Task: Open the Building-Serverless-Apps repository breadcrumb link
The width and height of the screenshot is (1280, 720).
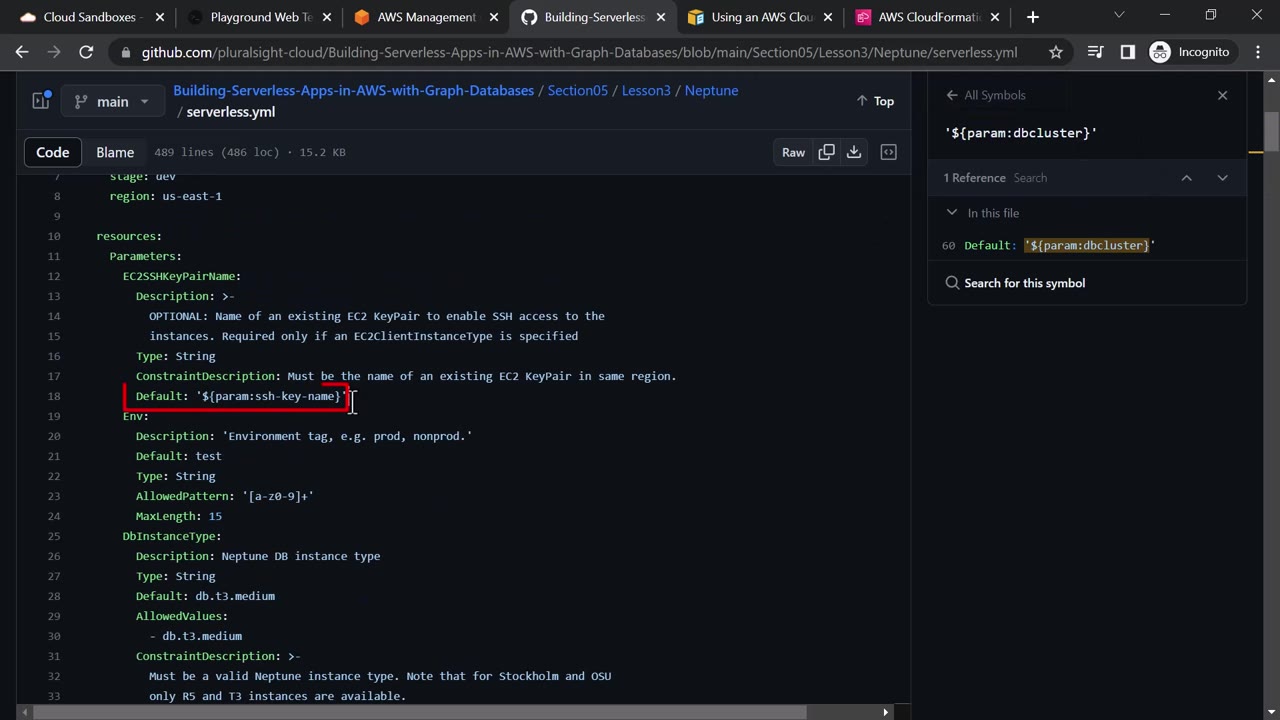Action: (x=353, y=90)
